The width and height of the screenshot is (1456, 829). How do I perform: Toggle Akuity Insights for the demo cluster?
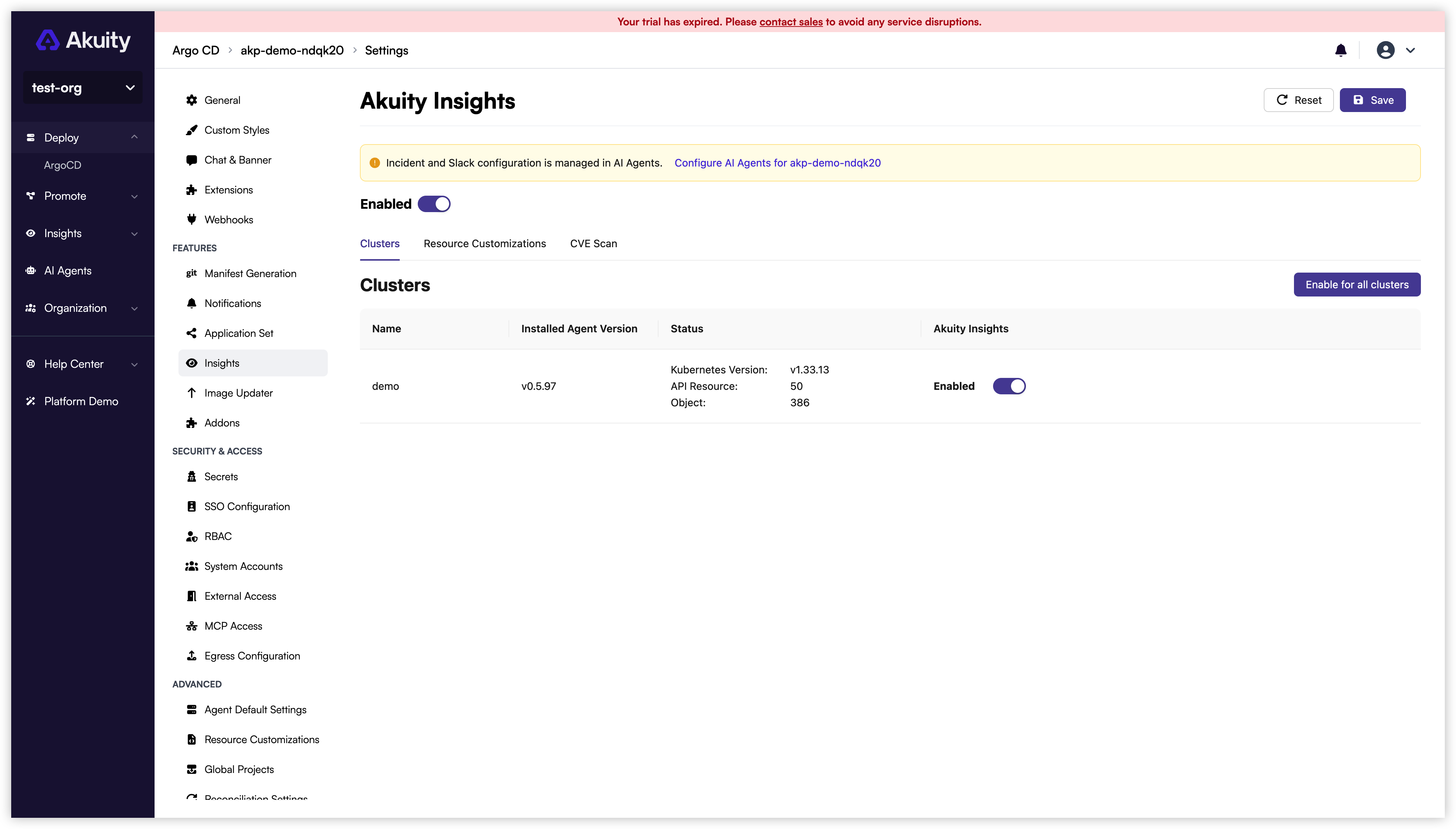[1009, 386]
